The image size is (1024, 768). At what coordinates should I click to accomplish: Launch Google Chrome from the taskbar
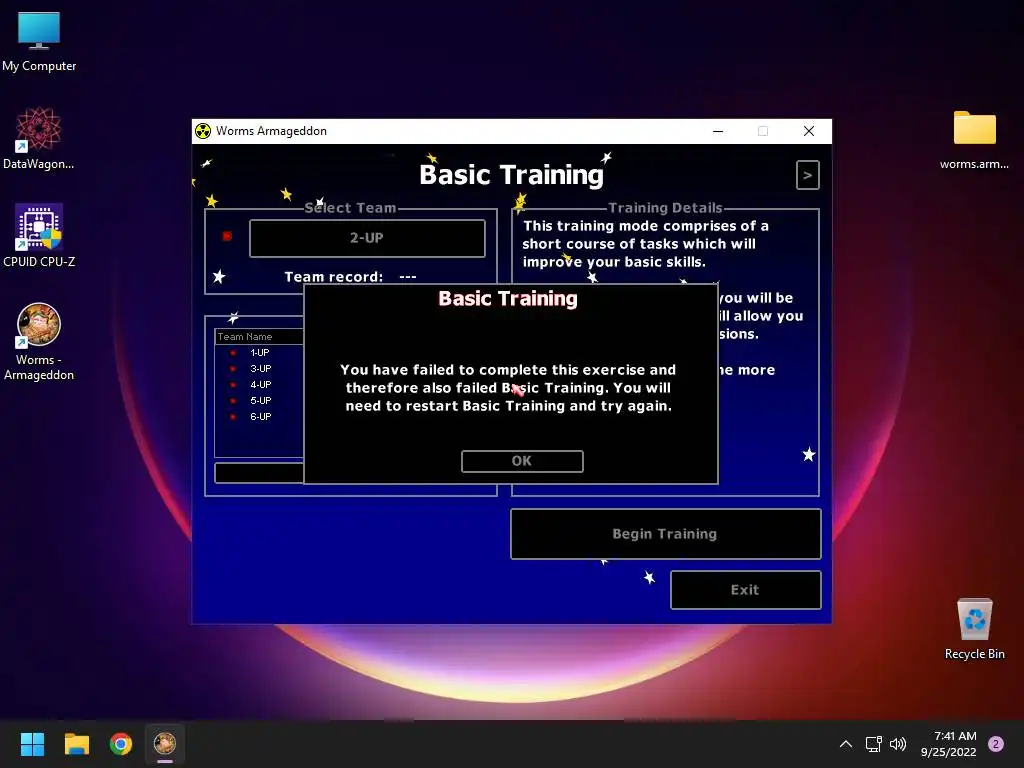(121, 744)
